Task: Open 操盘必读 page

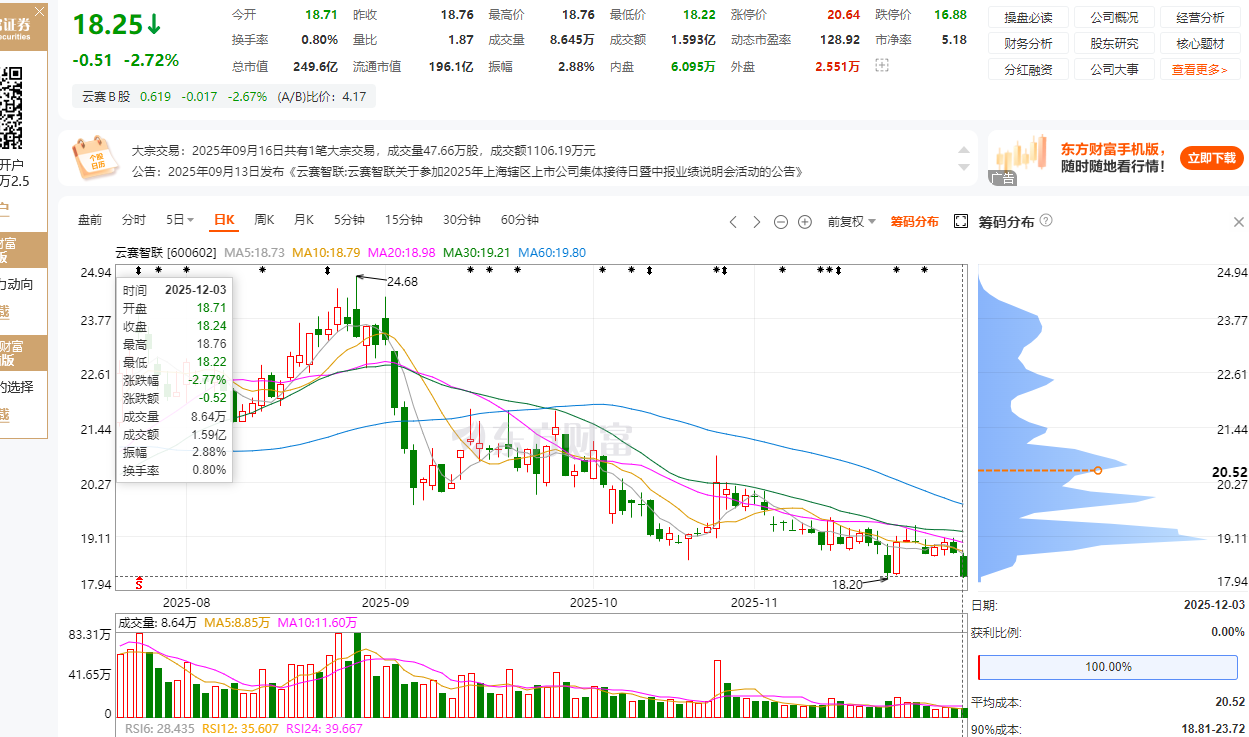Action: point(1028,18)
